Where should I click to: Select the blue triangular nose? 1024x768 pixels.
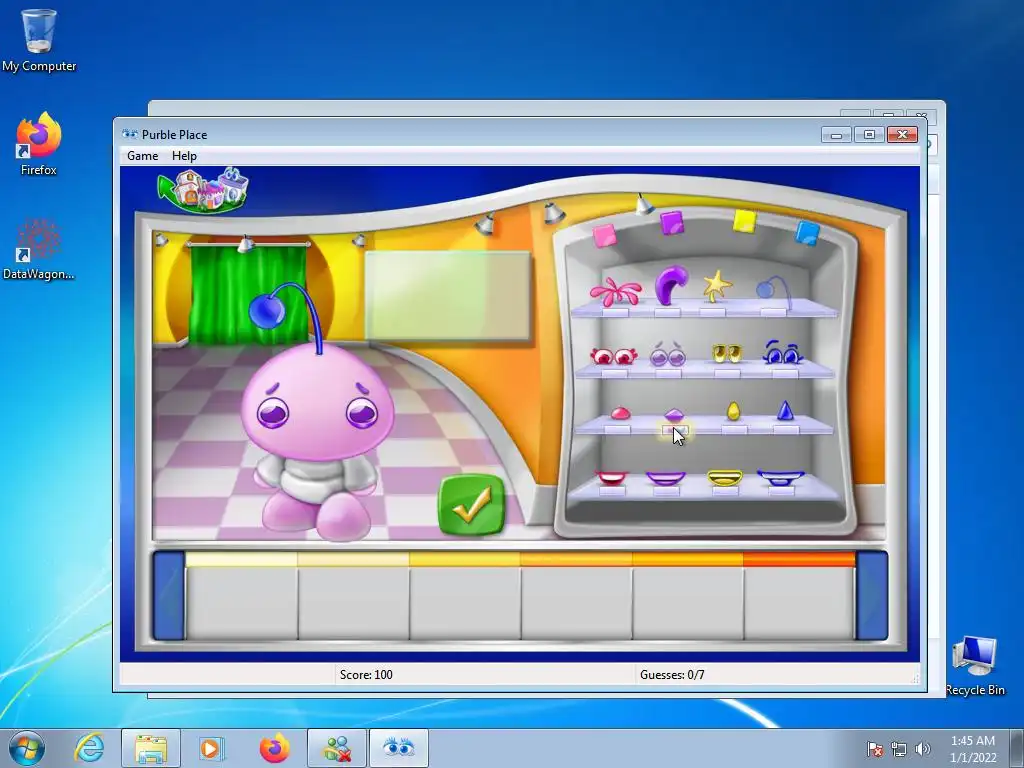point(785,410)
